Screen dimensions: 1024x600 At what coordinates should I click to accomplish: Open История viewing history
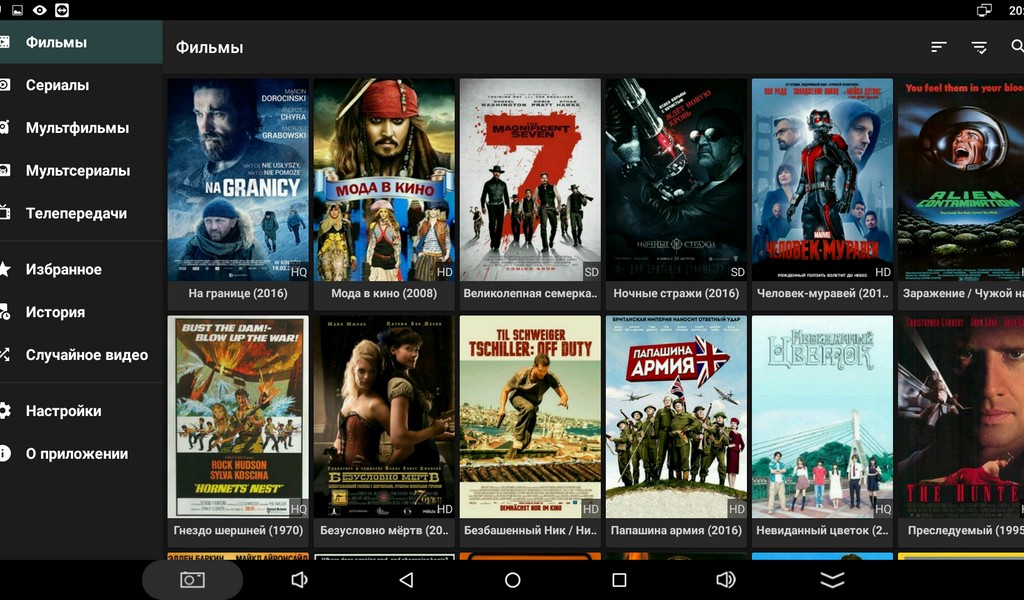coord(55,312)
